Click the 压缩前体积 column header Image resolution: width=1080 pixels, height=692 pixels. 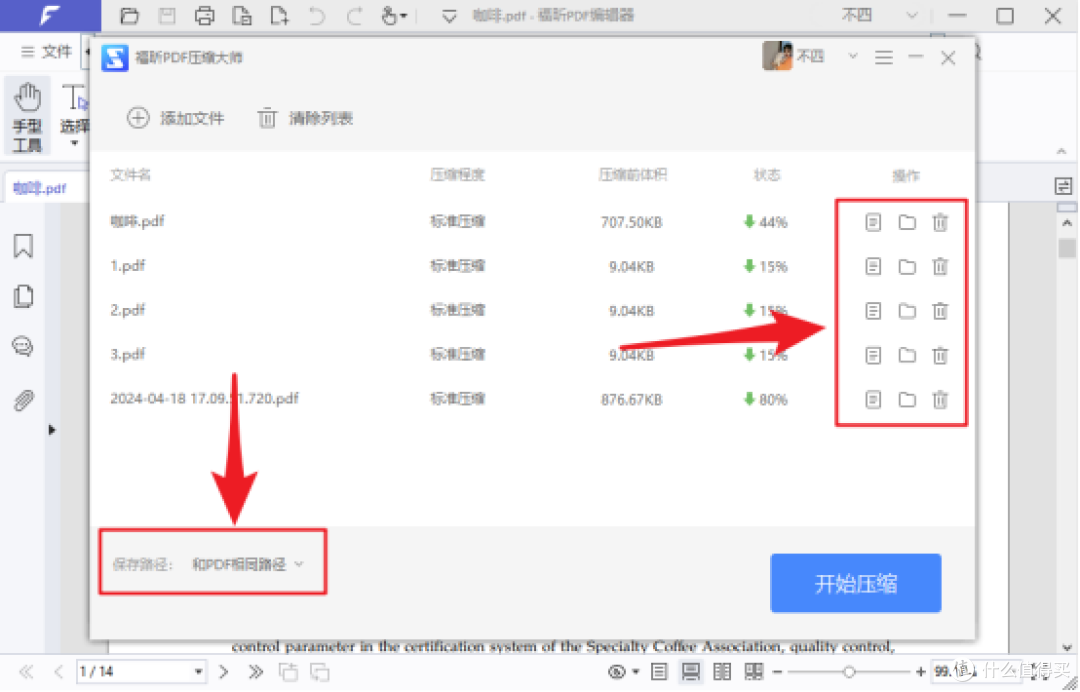(x=632, y=175)
